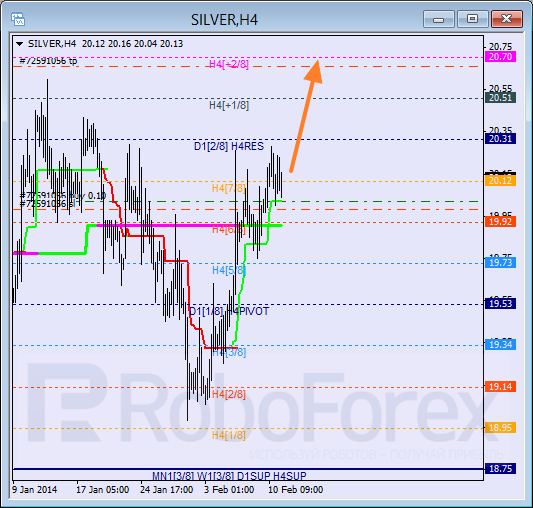Viewport: 533px width, 508px height.
Task: Click the orange upward forecast arrow
Action: tap(306, 116)
